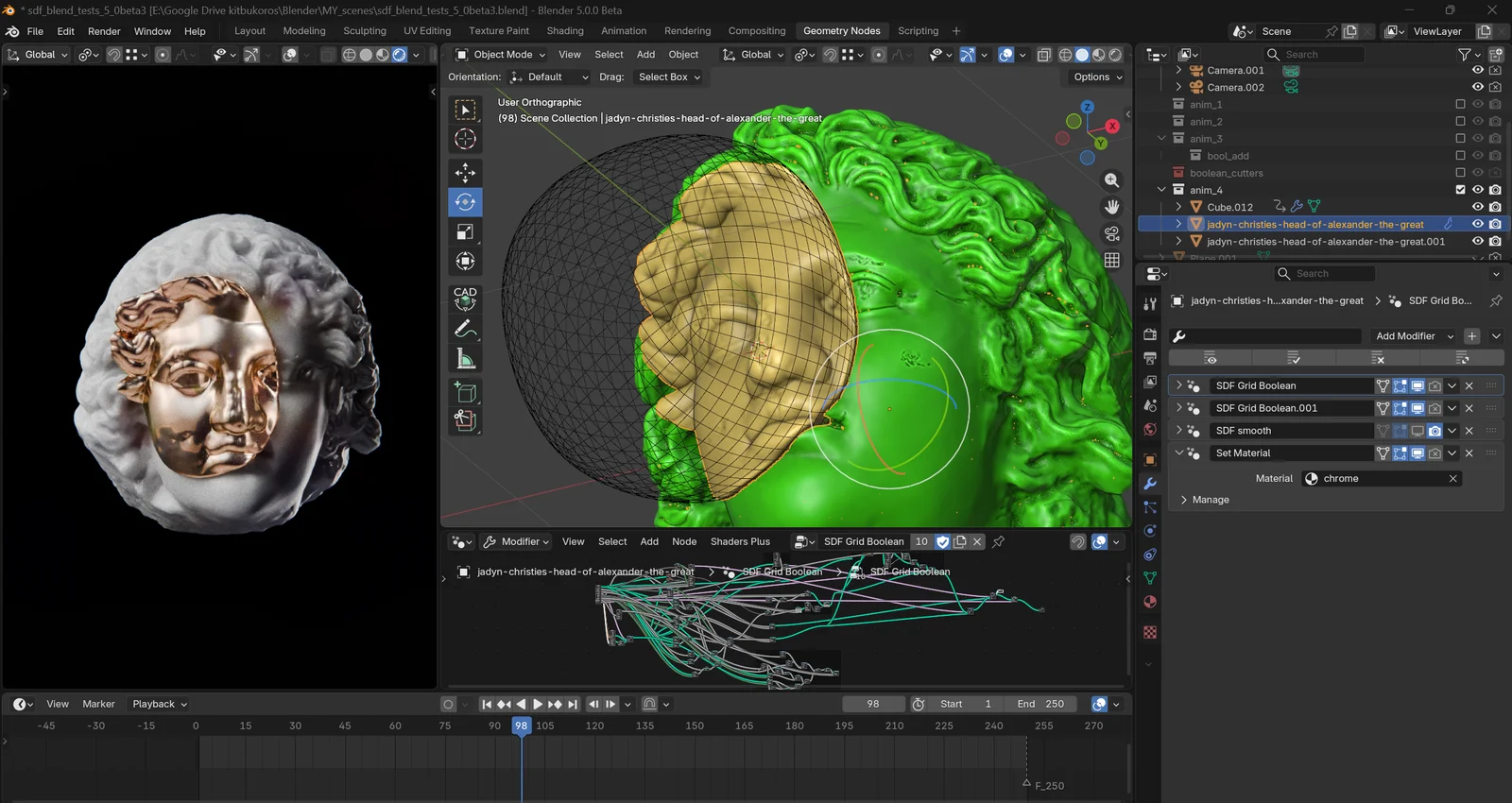Switch to the Shading workspace tab
This screenshot has width=1512, height=803.
click(565, 31)
